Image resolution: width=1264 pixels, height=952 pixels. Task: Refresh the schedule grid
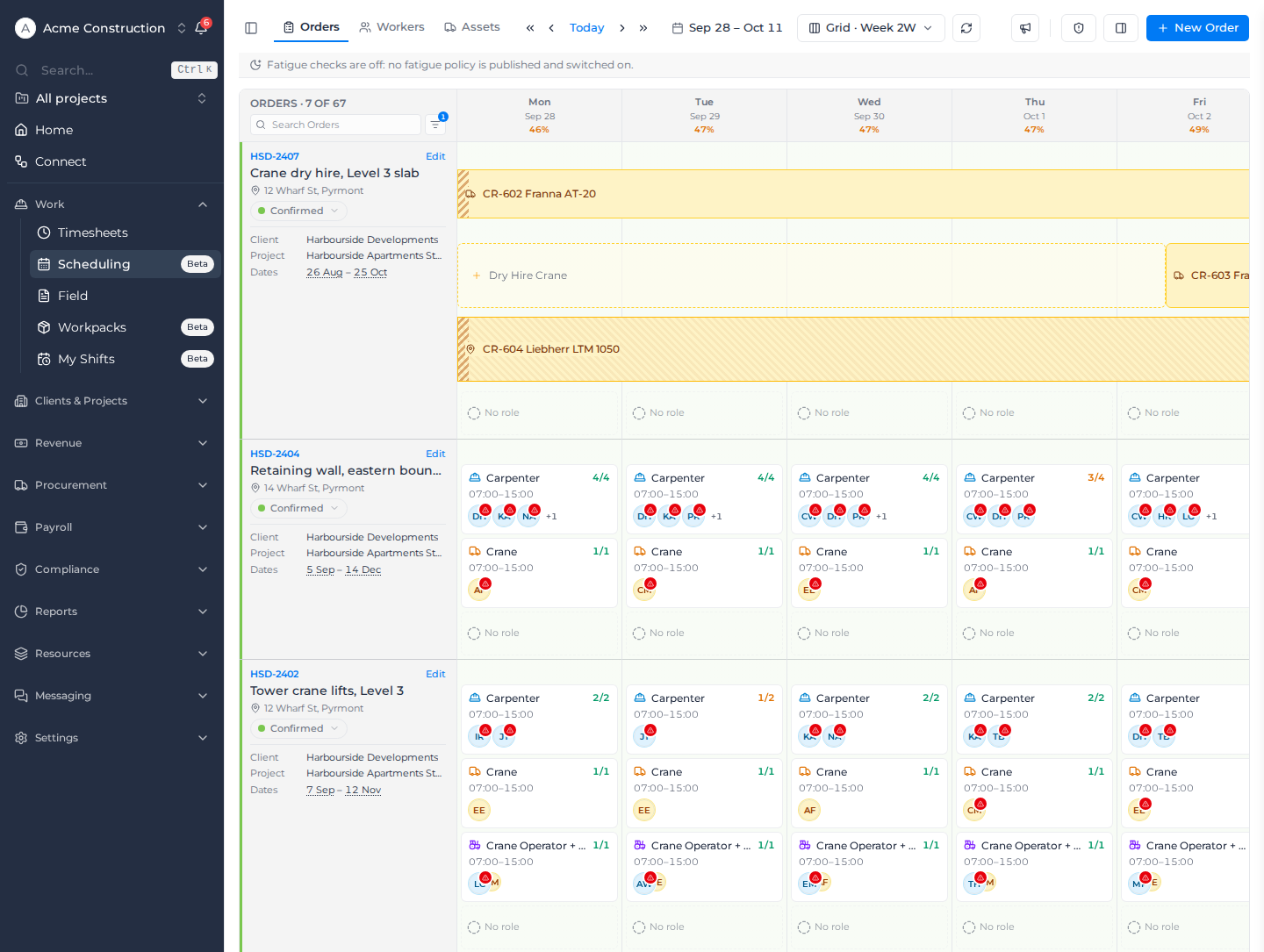[x=966, y=28]
